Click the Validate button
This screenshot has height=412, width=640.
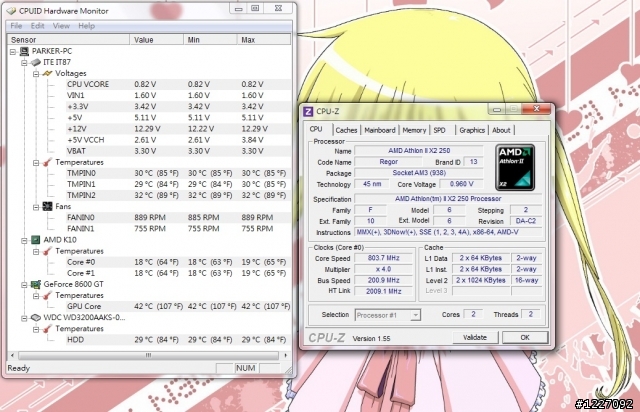[x=475, y=337]
